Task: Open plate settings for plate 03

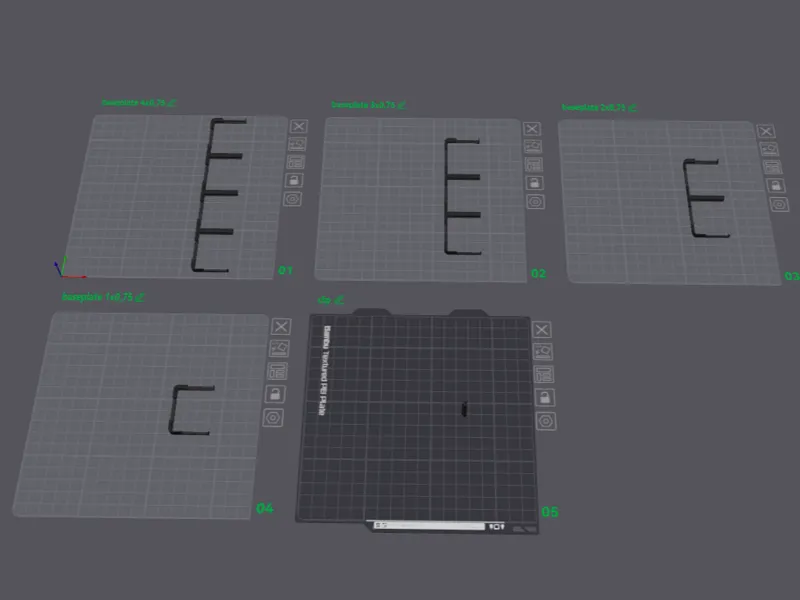Action: (x=779, y=205)
